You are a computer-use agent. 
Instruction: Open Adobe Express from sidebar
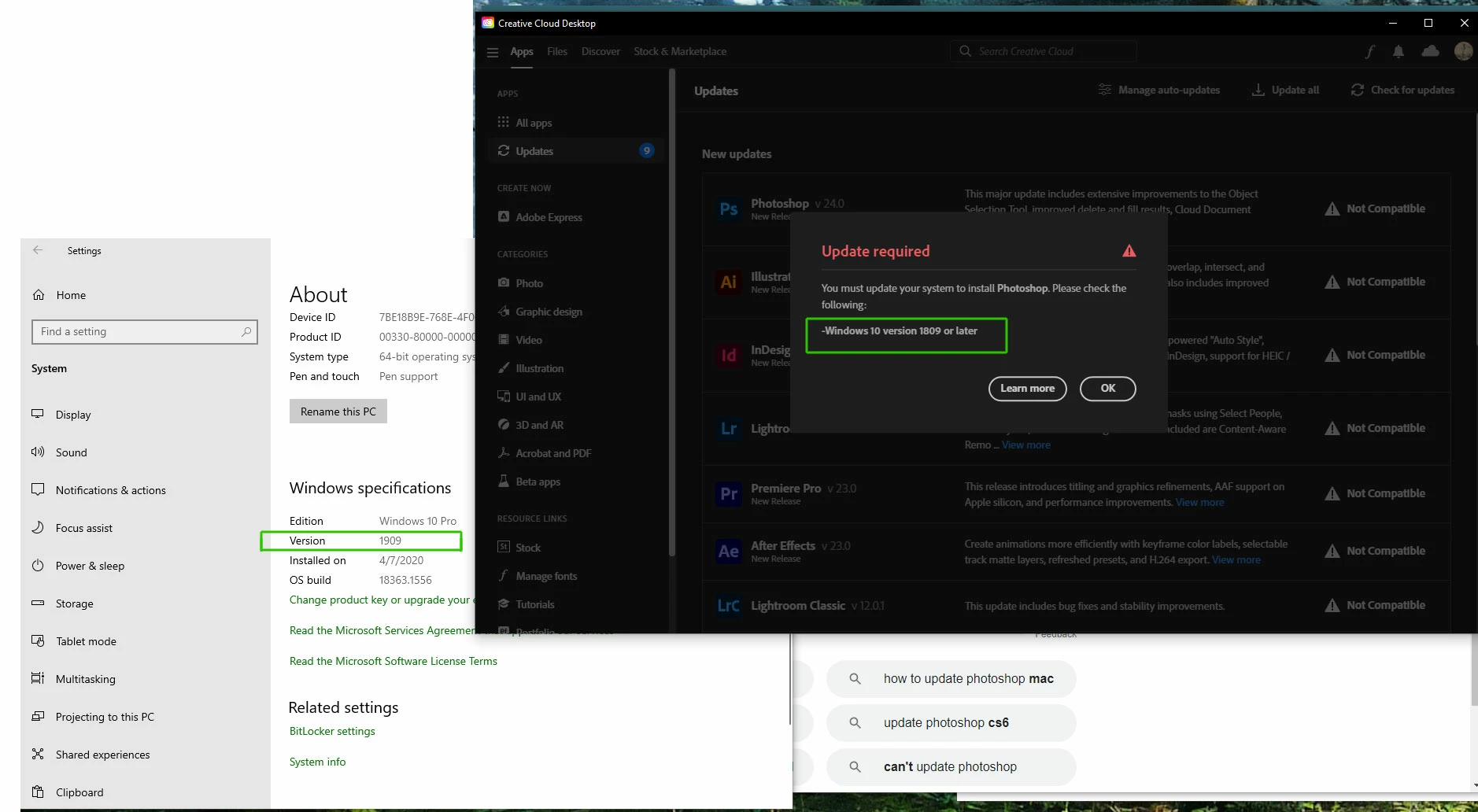click(575, 217)
